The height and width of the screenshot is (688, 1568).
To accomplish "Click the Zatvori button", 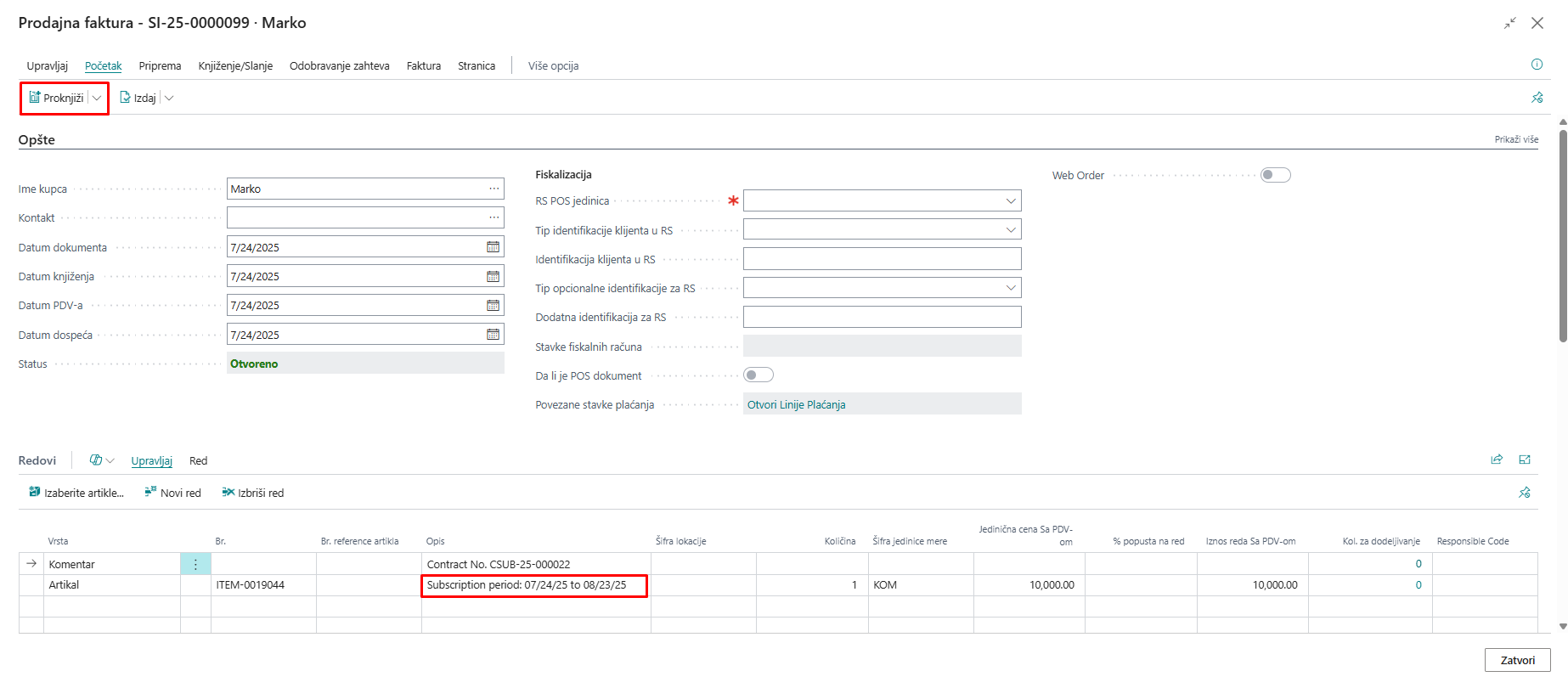I will pos(1517,660).
